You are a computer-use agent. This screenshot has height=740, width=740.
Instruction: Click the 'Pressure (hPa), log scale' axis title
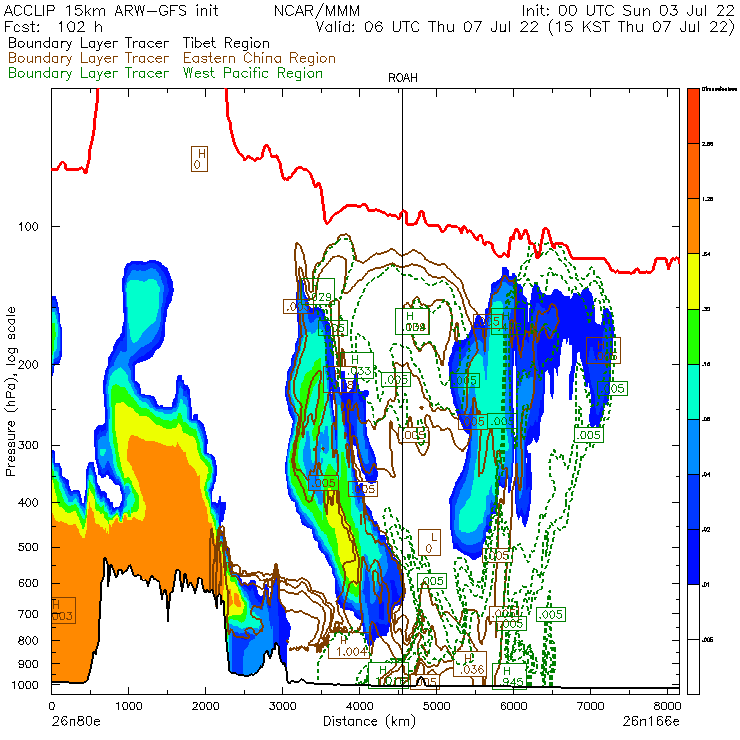click(x=10, y=392)
